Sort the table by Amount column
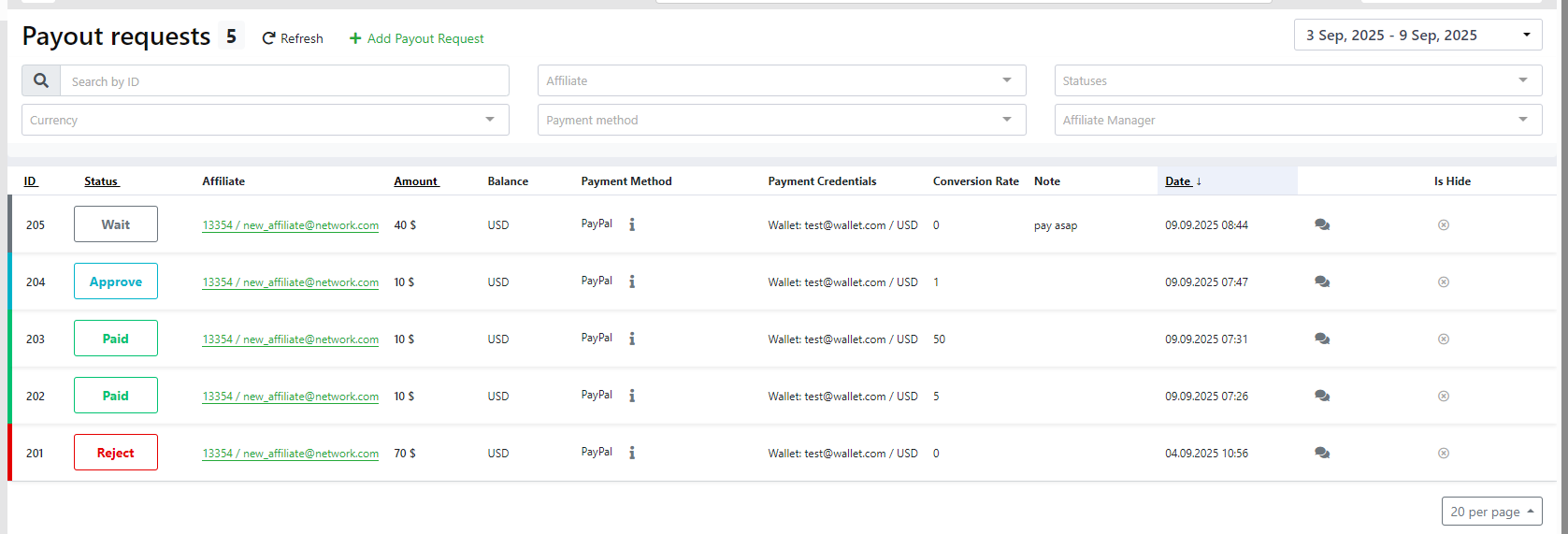 click(x=415, y=181)
